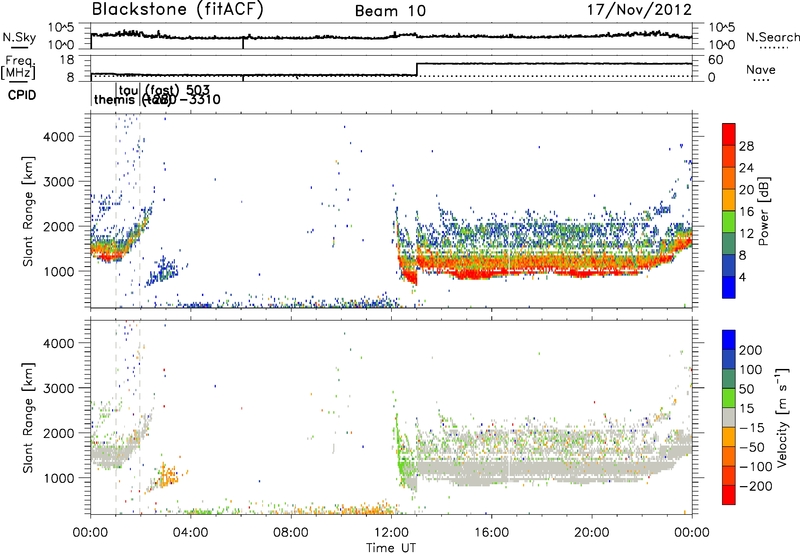Click the Blackstone (fitACF) plot title
The image size is (800, 554).
[178, 9]
